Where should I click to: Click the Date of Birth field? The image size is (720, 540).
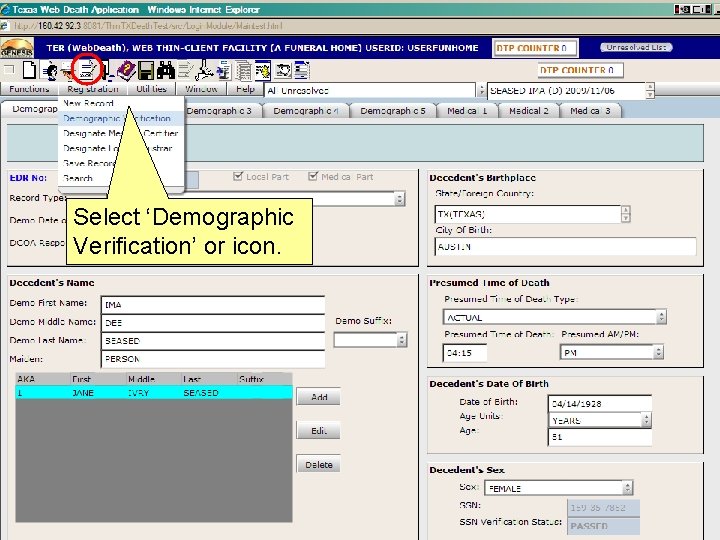coord(600,403)
